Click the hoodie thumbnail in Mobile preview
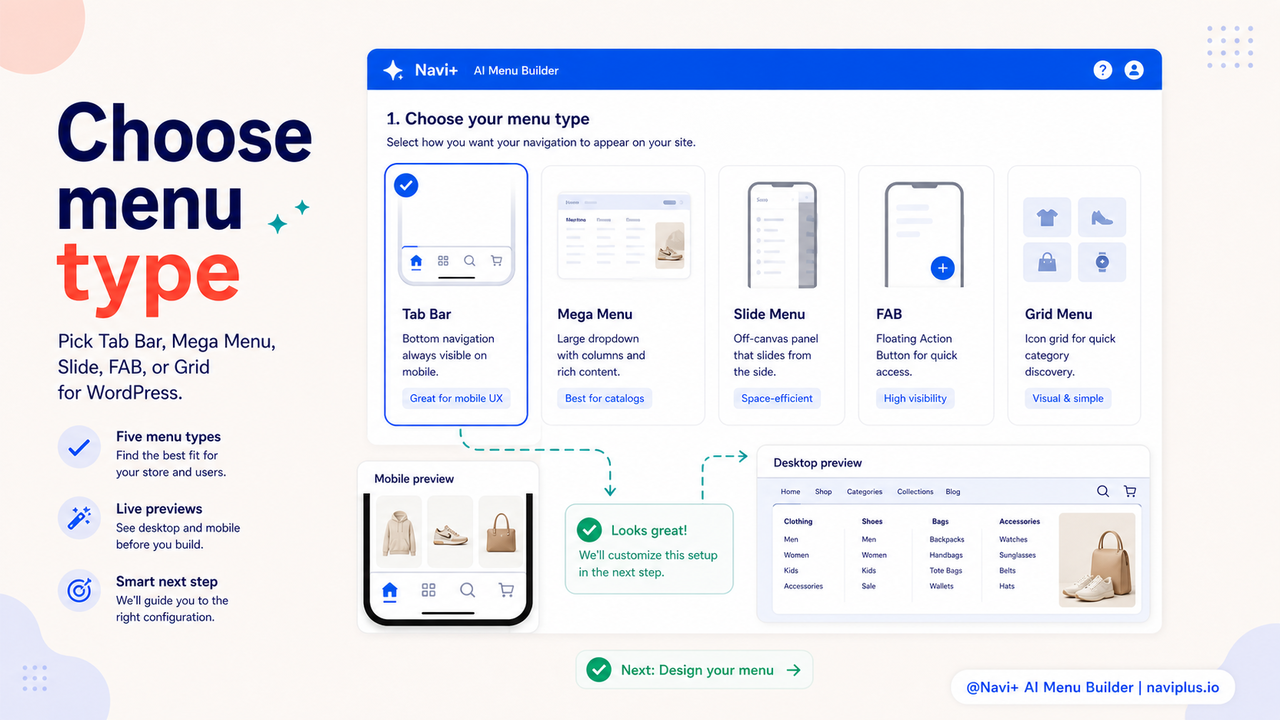Screen dimensions: 1280x720 click(398, 532)
